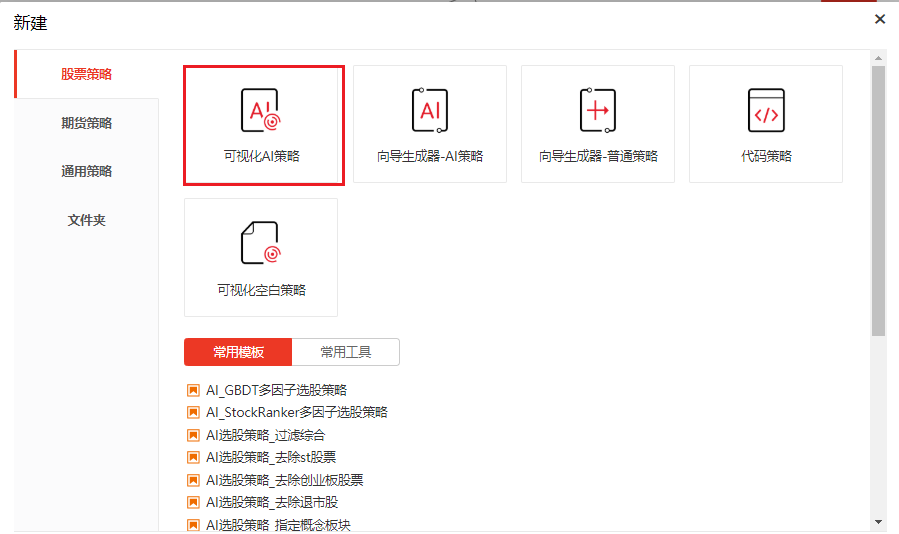Pick the 向导生成器-普通策略 icon
Screen dimensions: 899x534
(x=597, y=110)
